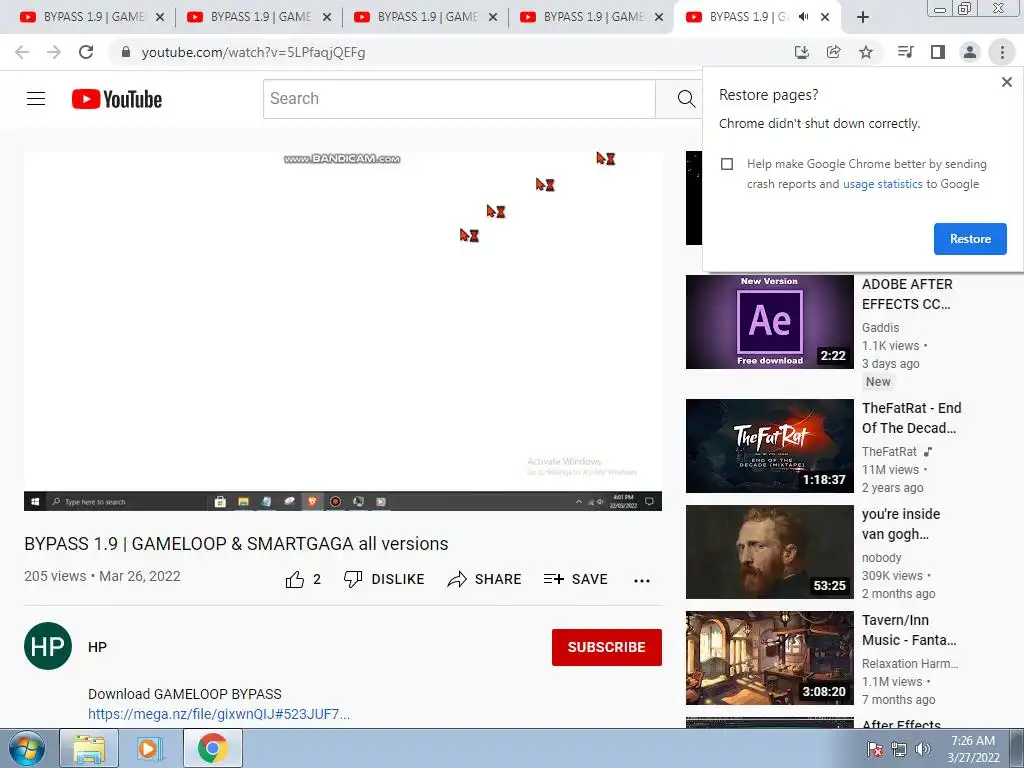Click the taskbar clock 7:26 AM
The width and height of the screenshot is (1024, 768).
pyautogui.click(x=973, y=748)
